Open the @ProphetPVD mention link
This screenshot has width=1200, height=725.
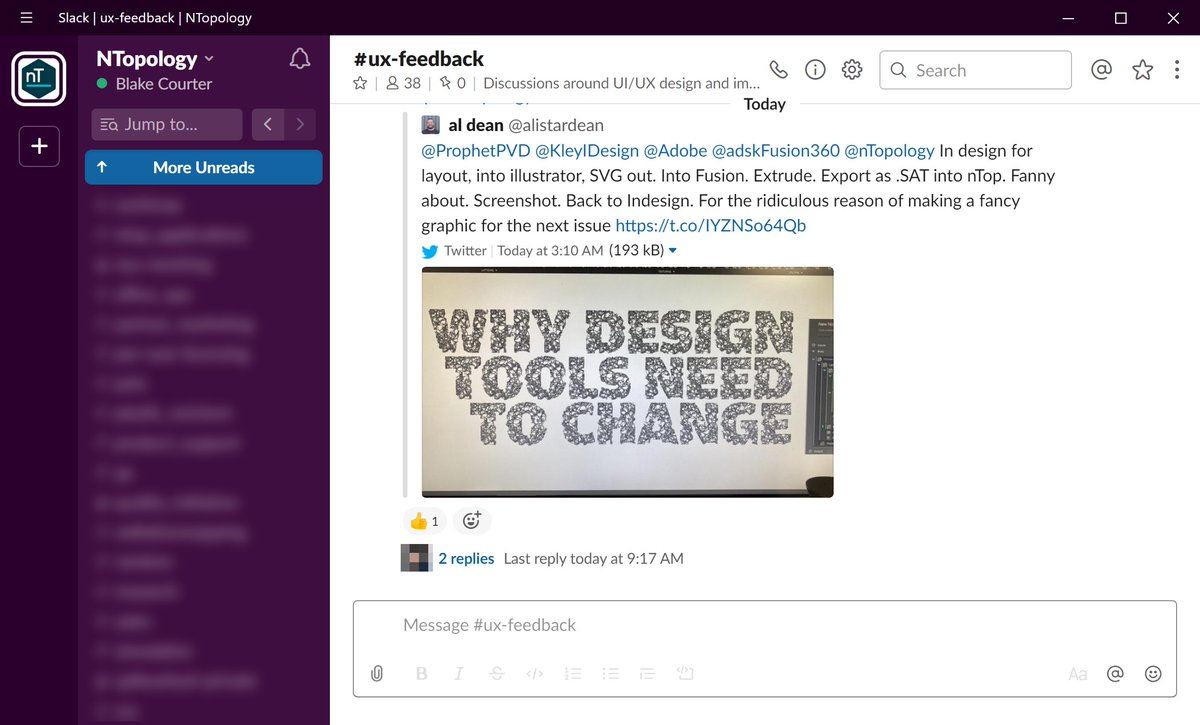pyautogui.click(x=476, y=151)
